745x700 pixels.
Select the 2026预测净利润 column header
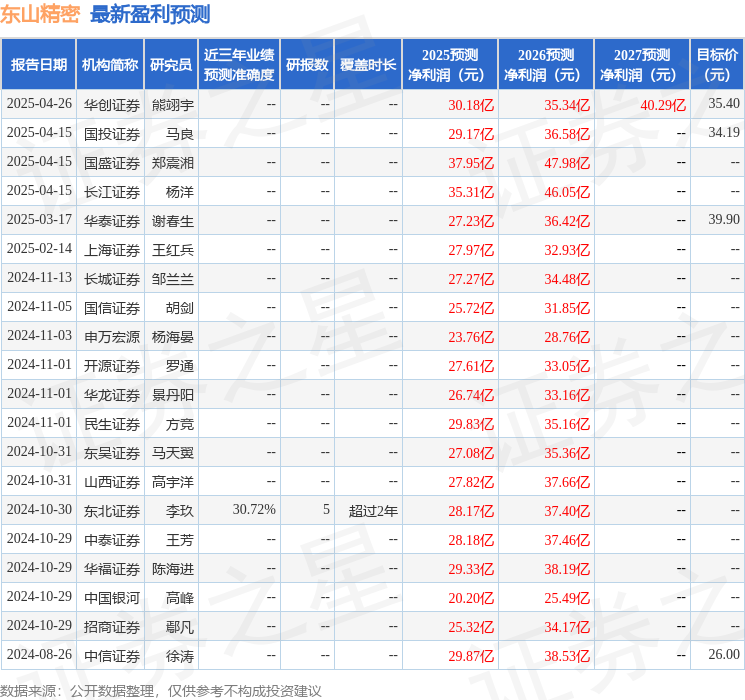(545, 65)
